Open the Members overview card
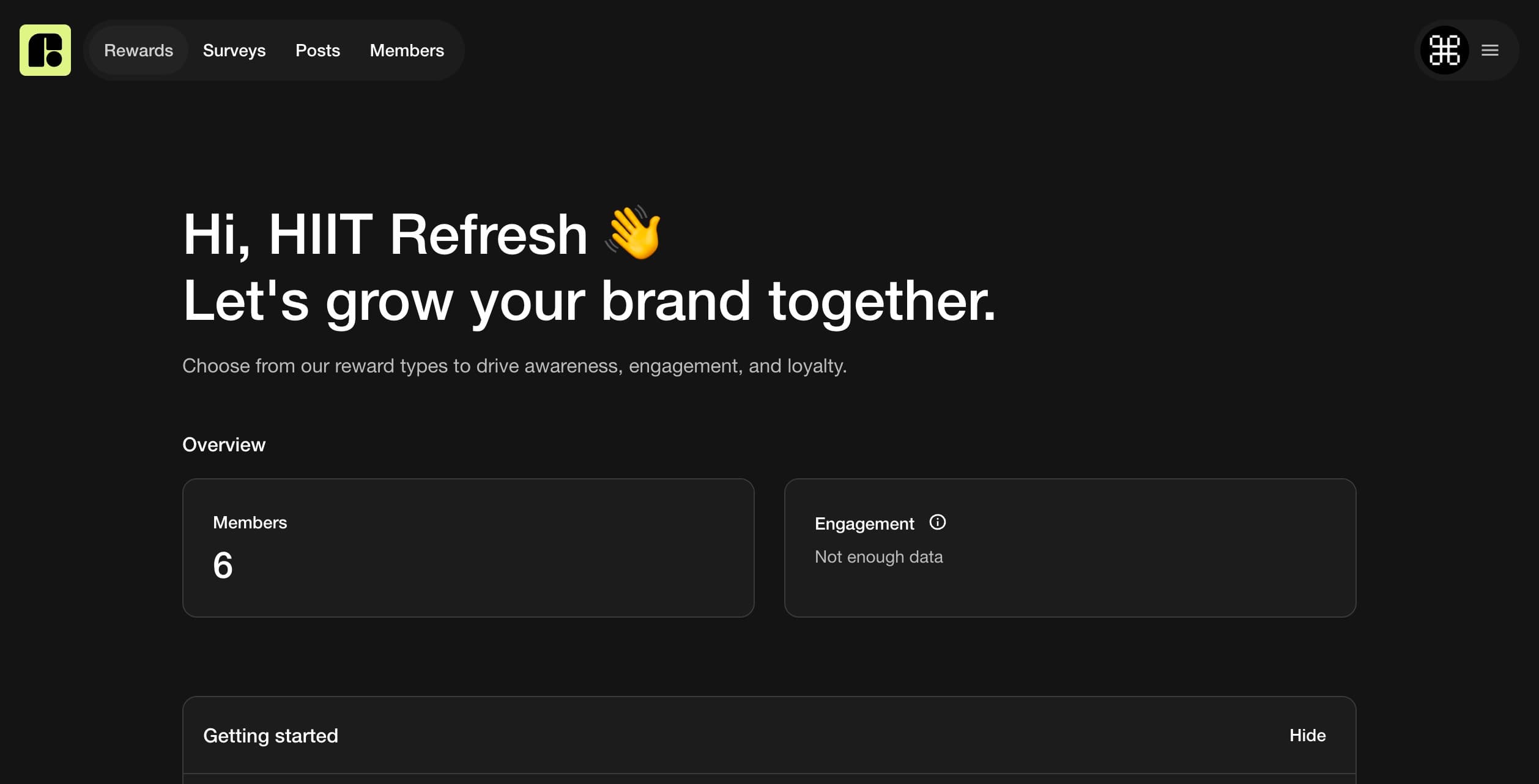 tap(468, 548)
